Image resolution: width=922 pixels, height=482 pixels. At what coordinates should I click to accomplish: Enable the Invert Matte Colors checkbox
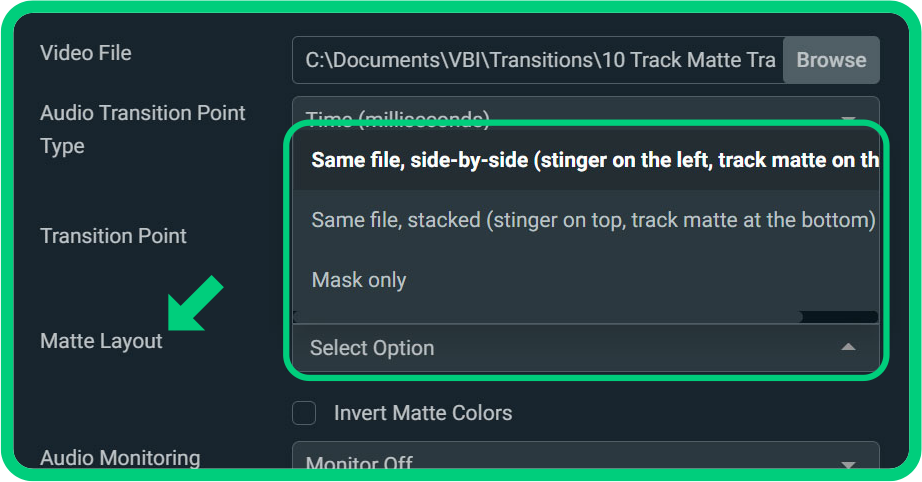point(304,413)
